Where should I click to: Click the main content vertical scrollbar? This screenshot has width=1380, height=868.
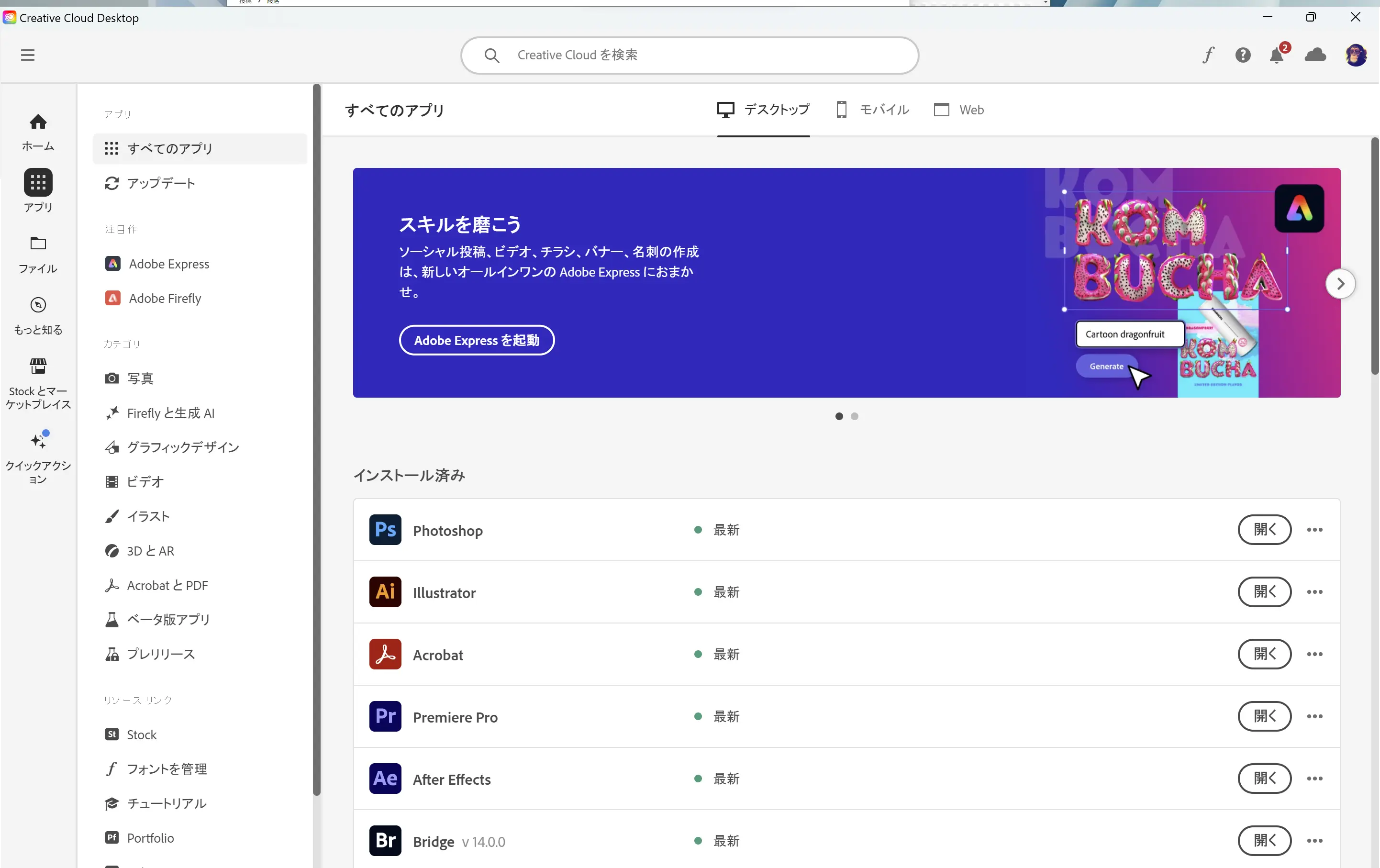coord(1375,256)
